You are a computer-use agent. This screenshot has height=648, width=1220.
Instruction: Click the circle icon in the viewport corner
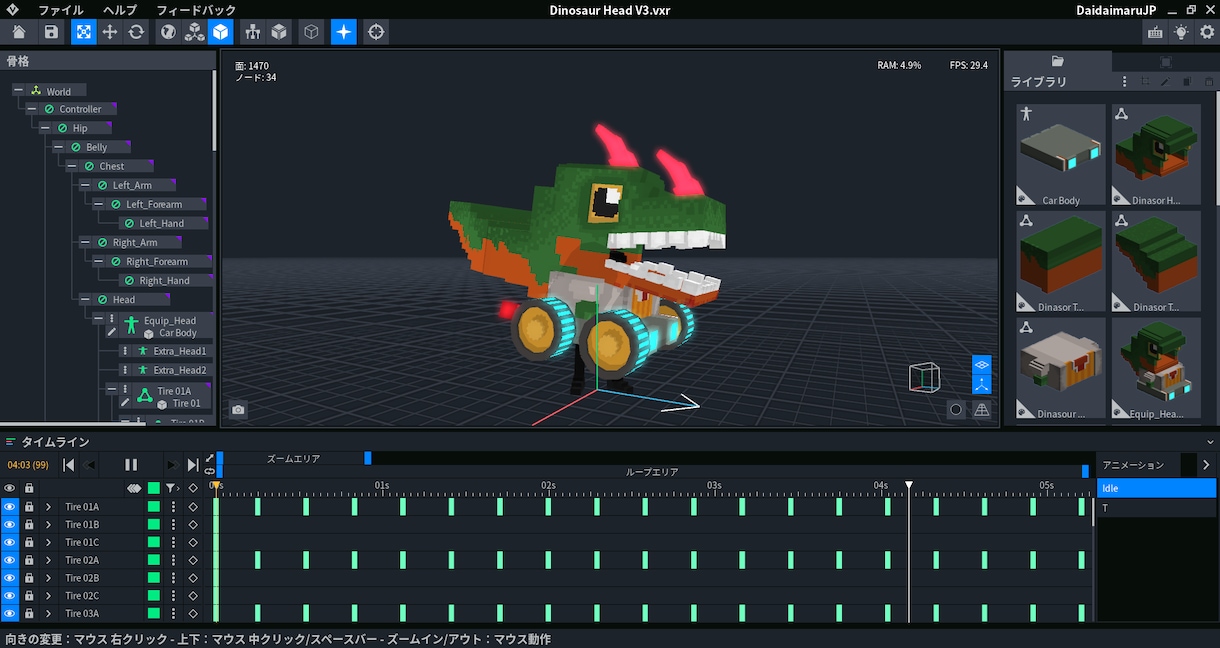(956, 409)
